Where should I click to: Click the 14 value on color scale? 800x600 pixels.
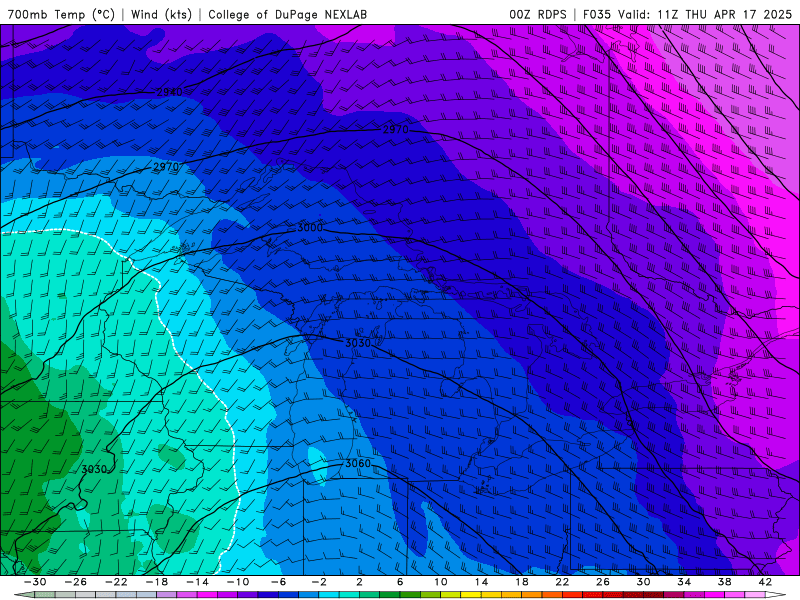482,582
